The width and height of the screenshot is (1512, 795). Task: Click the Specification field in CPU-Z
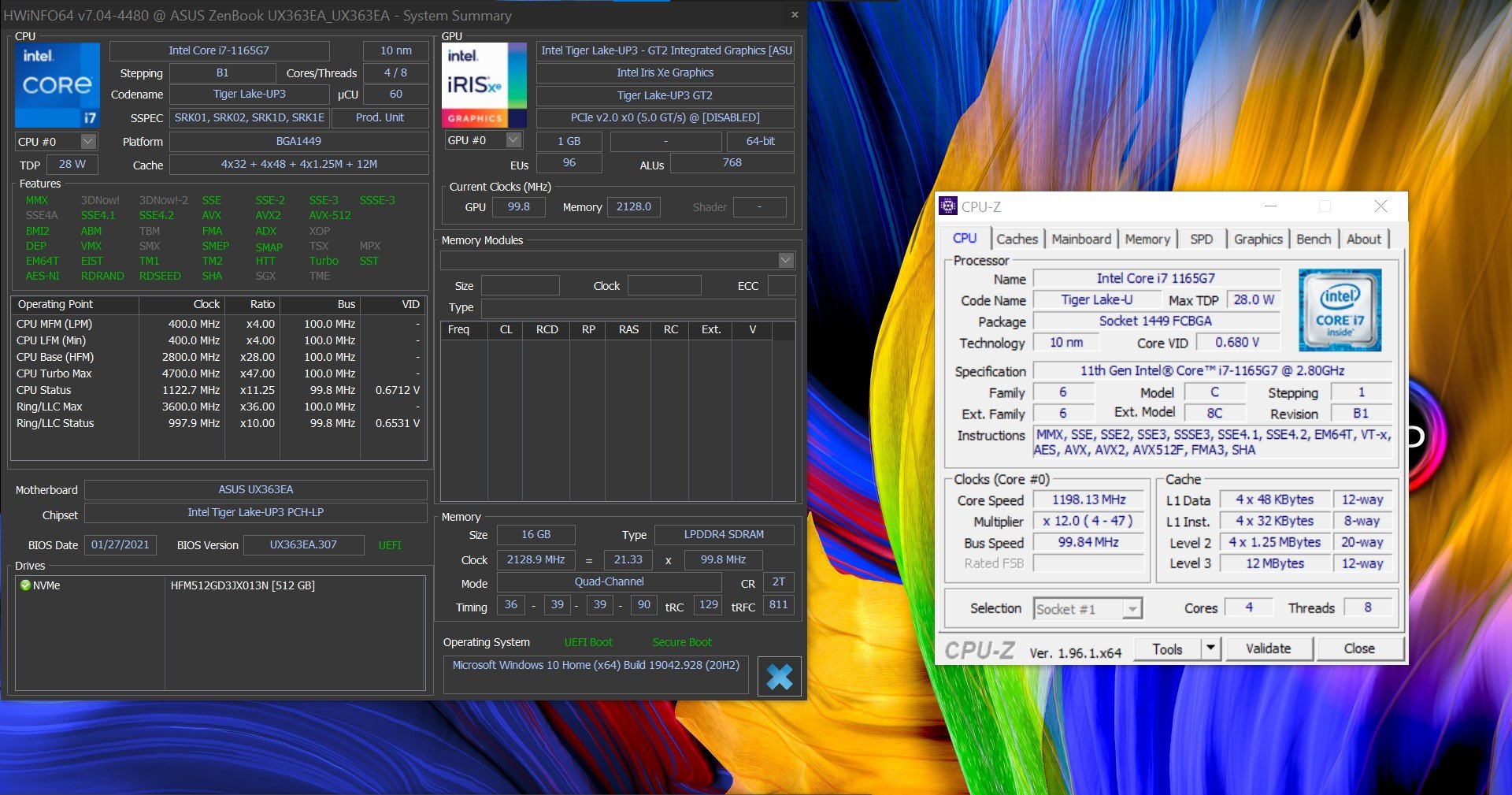[1212, 370]
